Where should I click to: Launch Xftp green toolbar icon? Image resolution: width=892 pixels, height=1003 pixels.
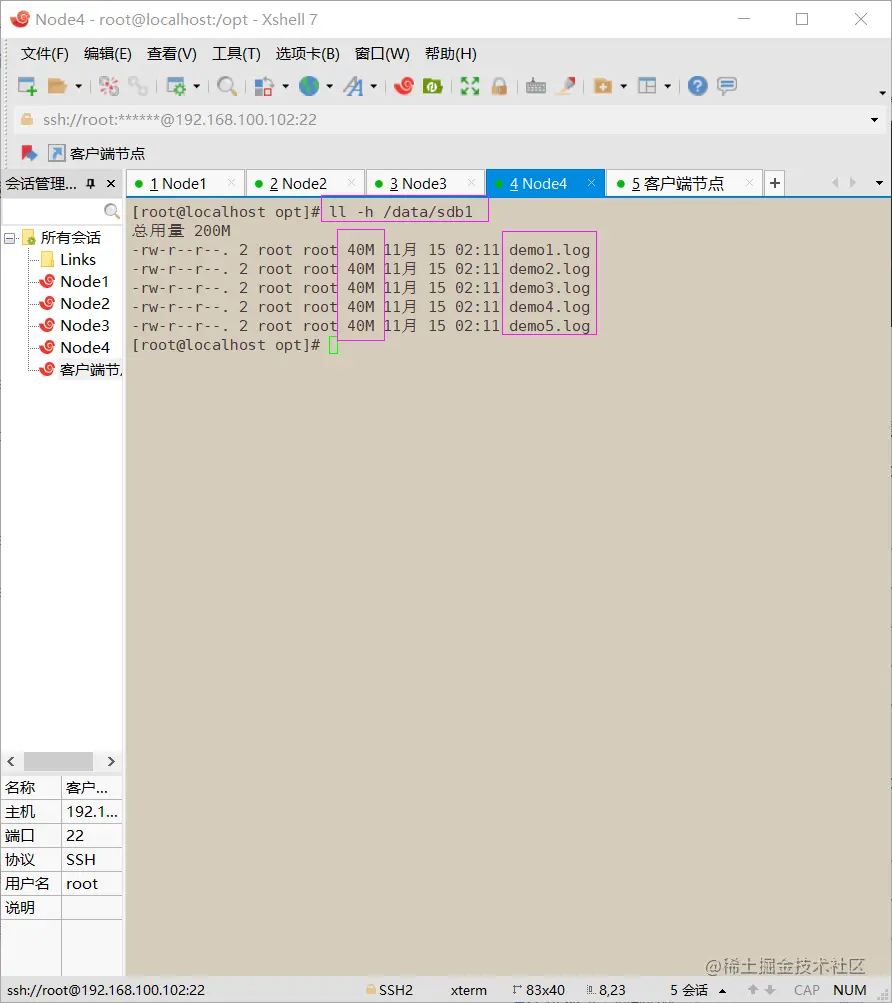(433, 86)
